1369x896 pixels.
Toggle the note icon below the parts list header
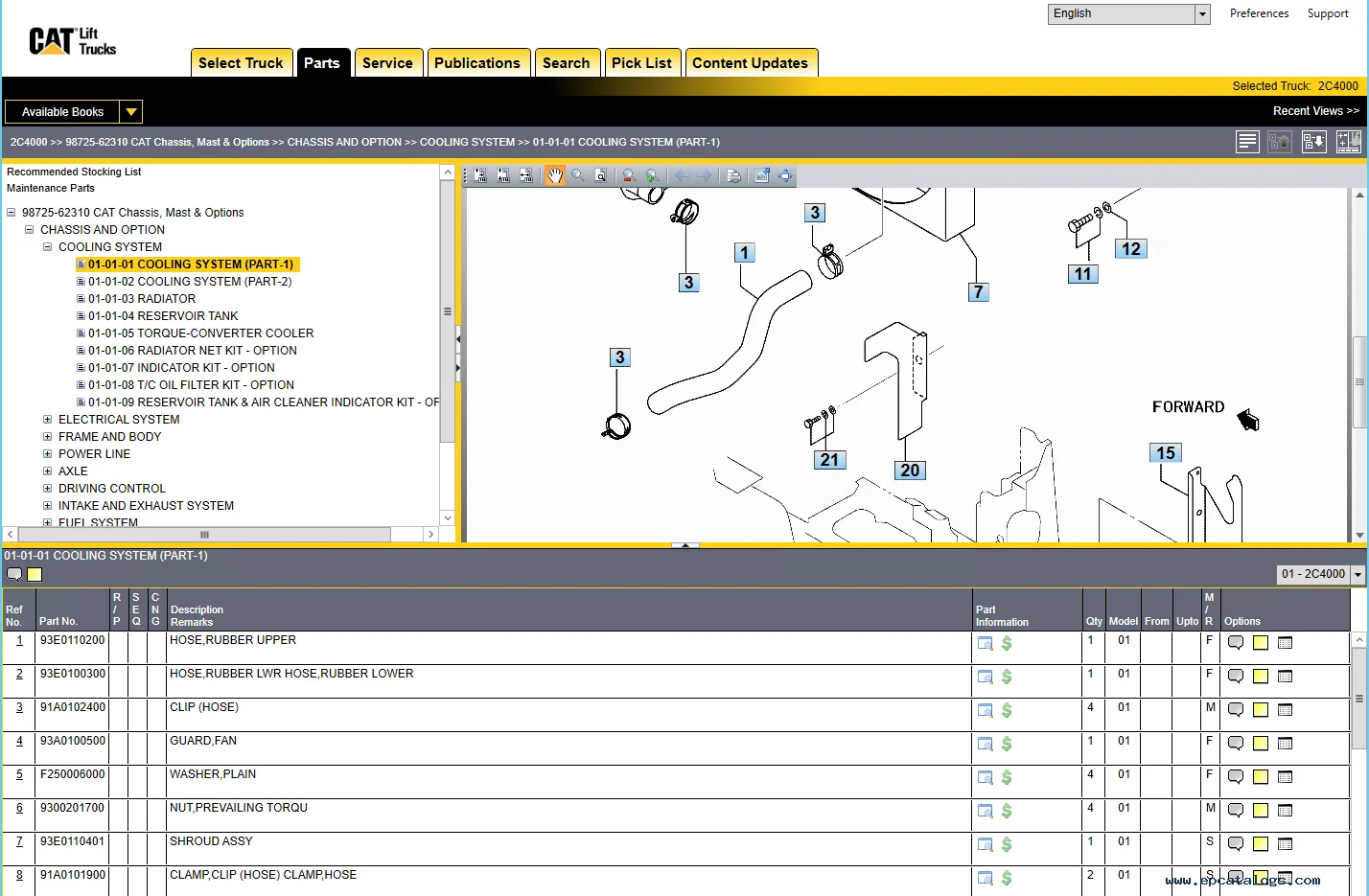(13, 574)
